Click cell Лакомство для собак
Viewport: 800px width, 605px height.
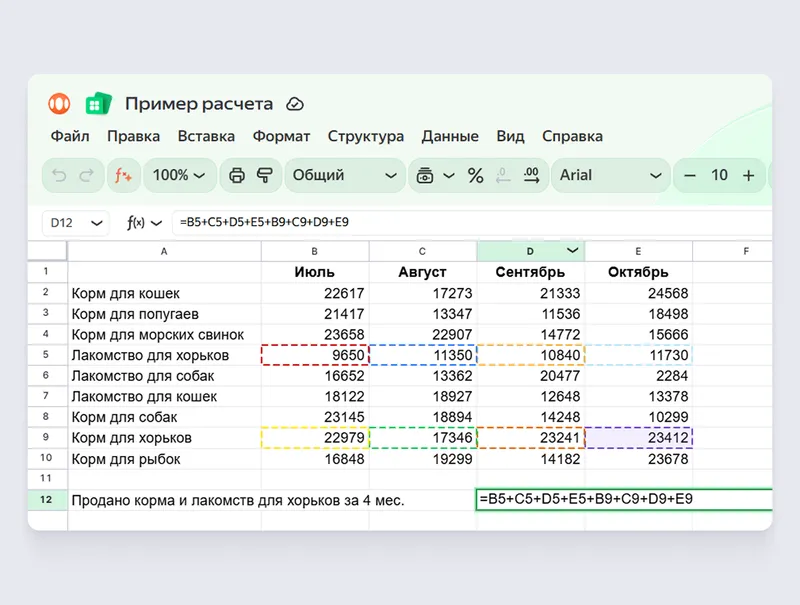[164, 376]
